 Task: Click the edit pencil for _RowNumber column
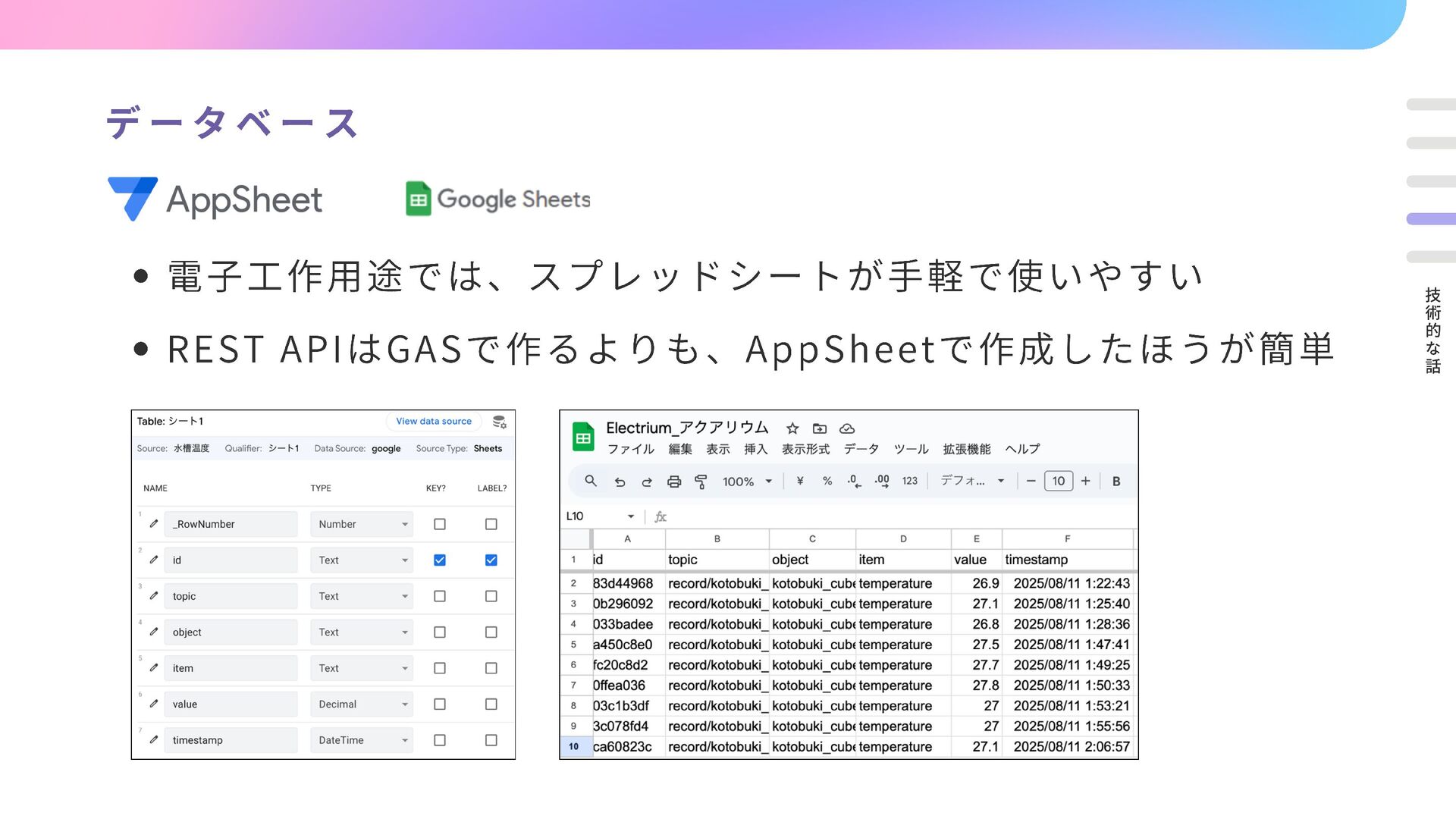[154, 523]
